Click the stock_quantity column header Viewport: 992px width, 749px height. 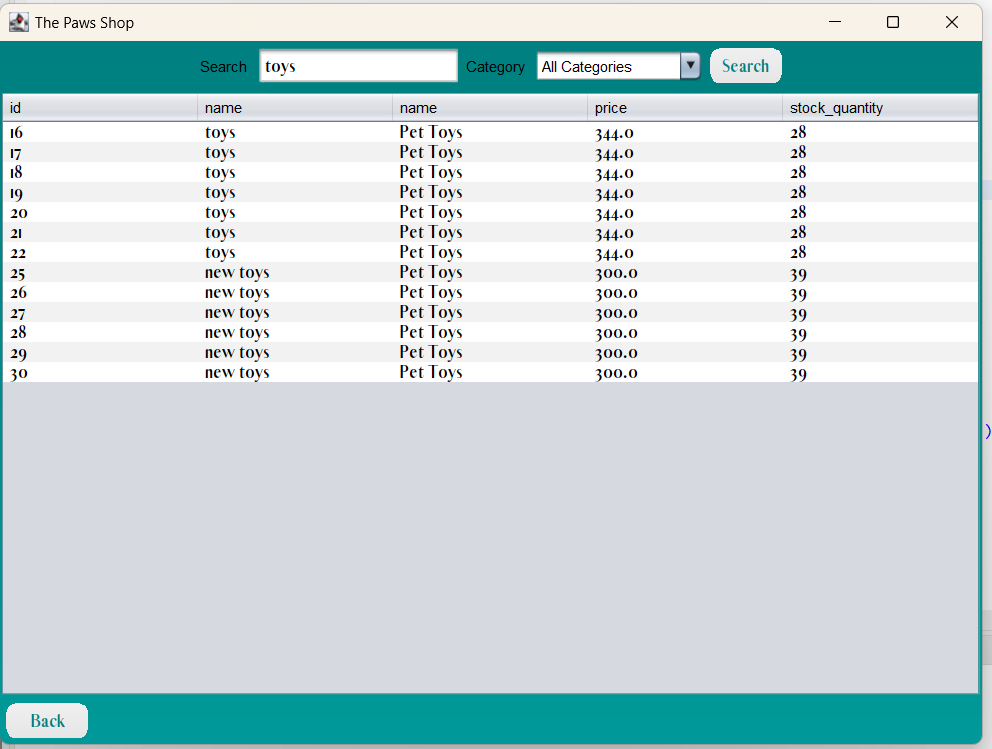click(880, 107)
